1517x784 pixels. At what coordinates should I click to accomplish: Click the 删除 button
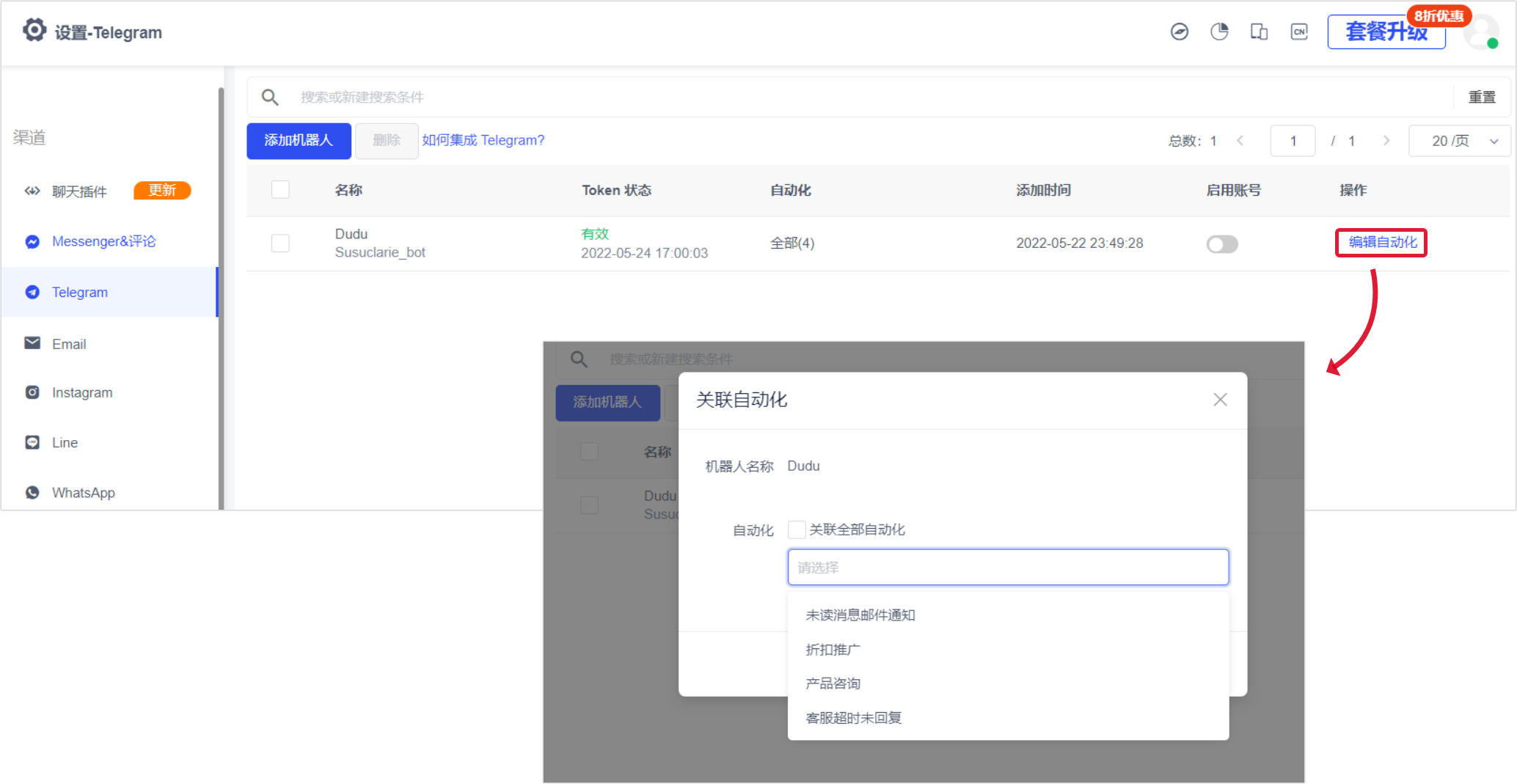click(387, 140)
